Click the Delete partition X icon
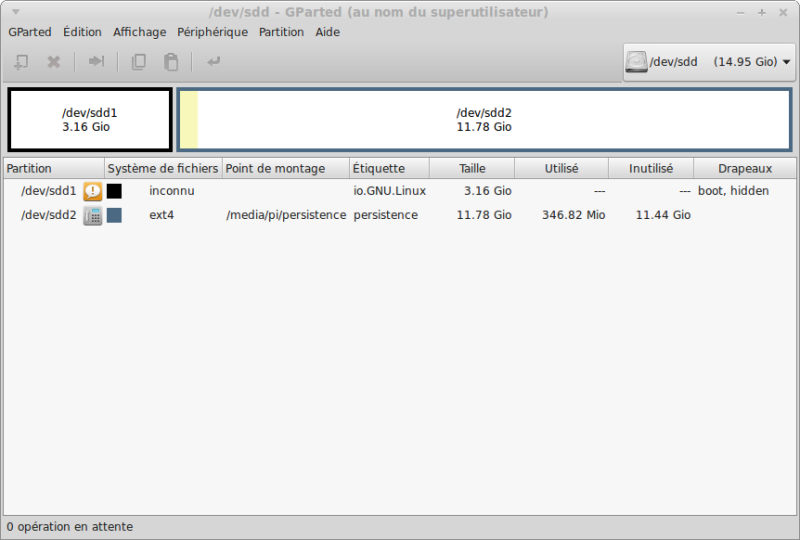800x540 pixels. point(54,62)
